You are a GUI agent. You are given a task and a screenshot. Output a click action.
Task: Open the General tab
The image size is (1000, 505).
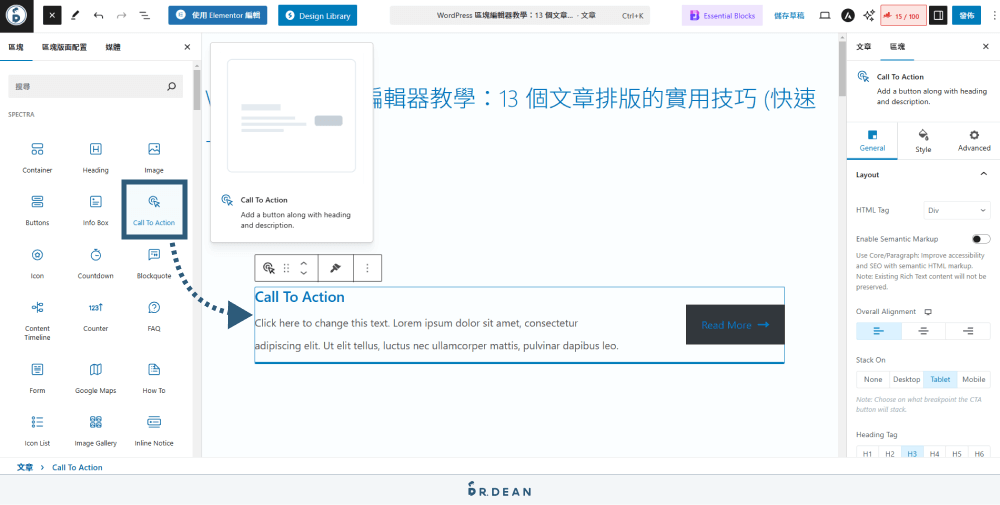coord(872,141)
